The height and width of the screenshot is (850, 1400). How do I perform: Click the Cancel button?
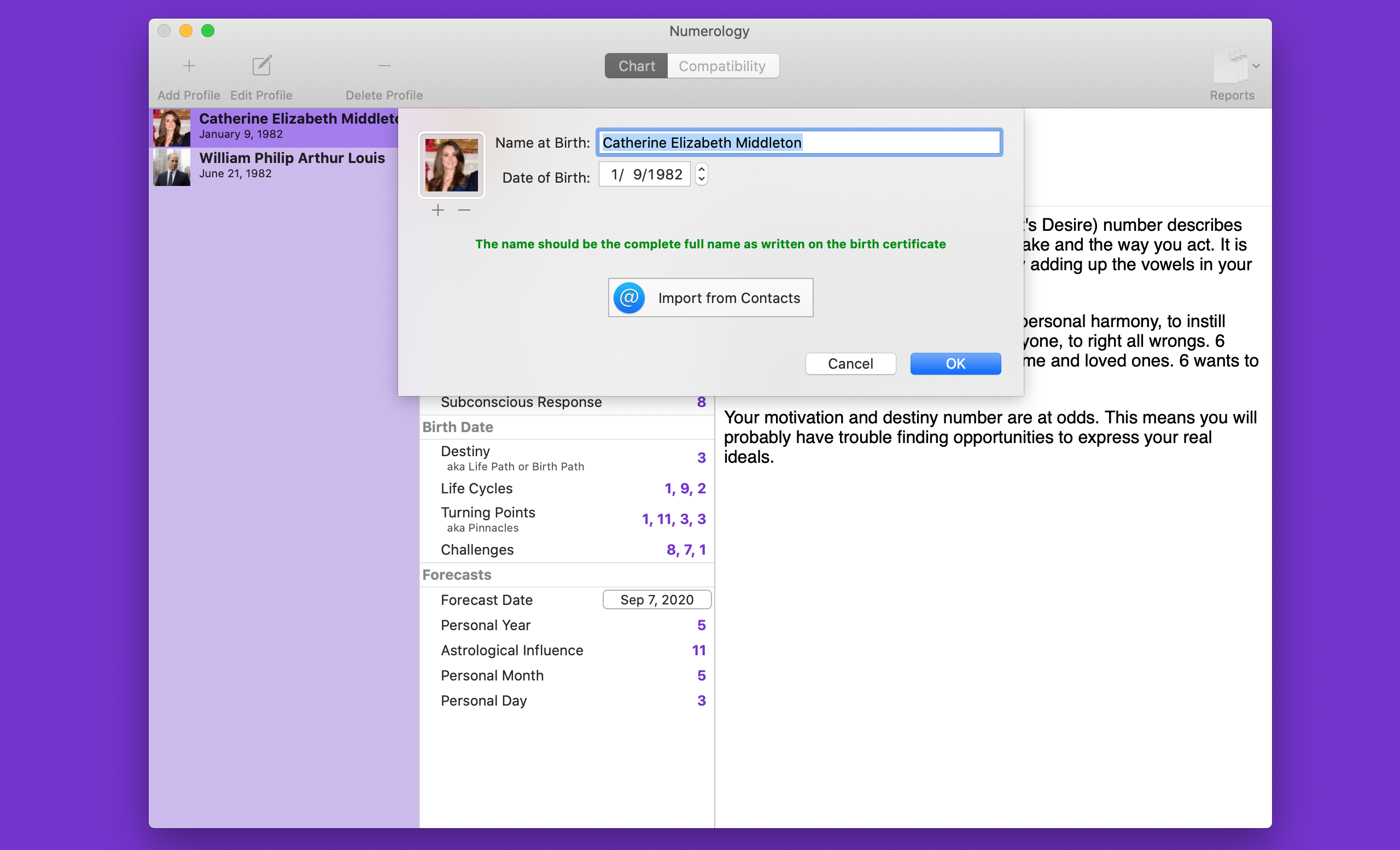point(850,364)
